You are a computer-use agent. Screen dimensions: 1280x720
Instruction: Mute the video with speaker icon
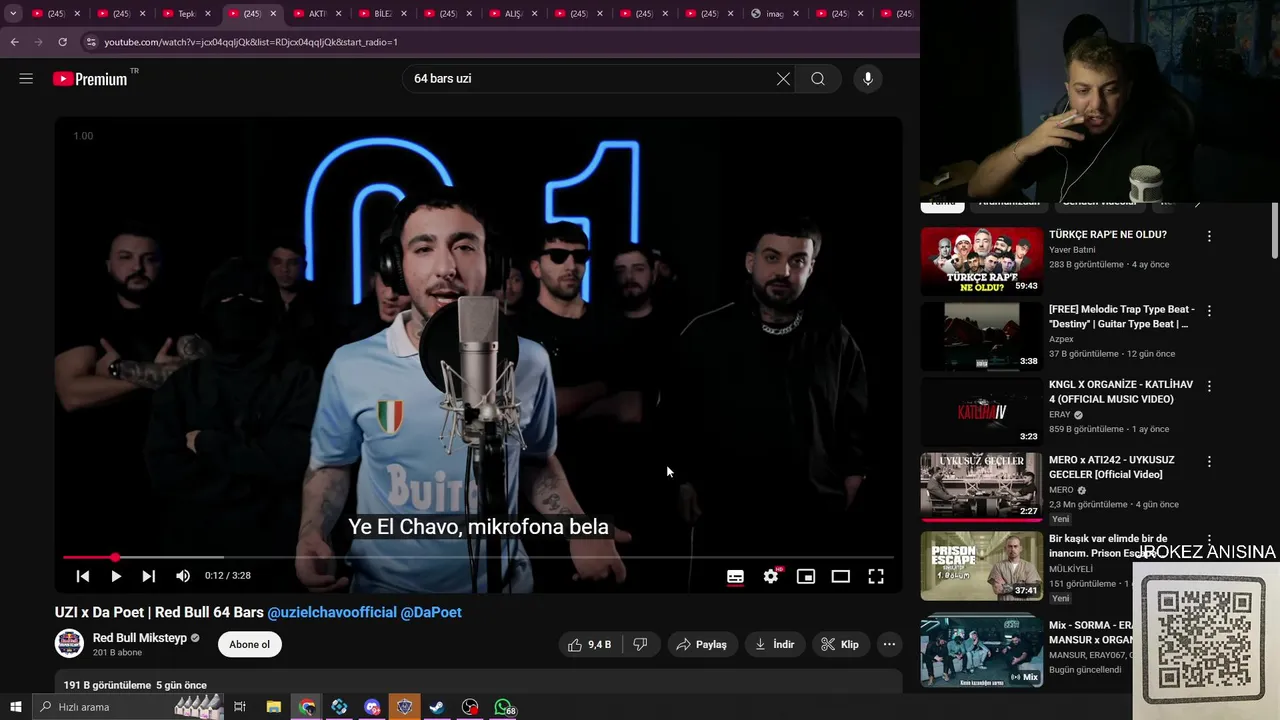coord(183,576)
